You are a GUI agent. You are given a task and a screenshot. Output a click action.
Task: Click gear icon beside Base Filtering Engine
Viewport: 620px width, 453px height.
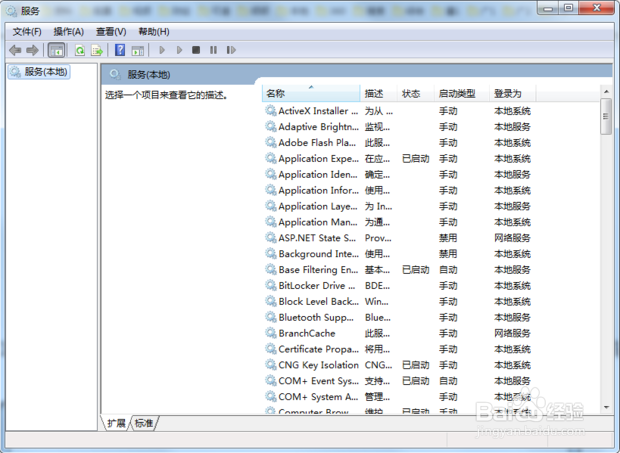coord(271,270)
